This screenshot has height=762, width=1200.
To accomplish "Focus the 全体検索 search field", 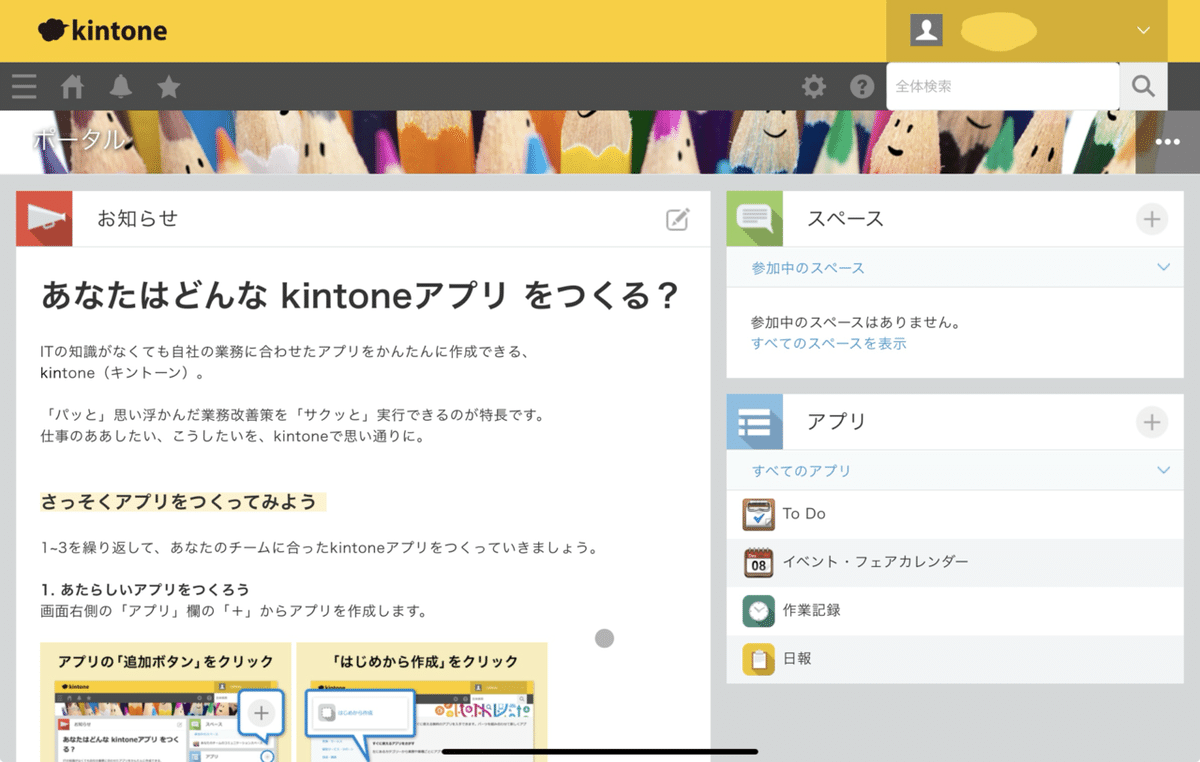I will point(1003,86).
